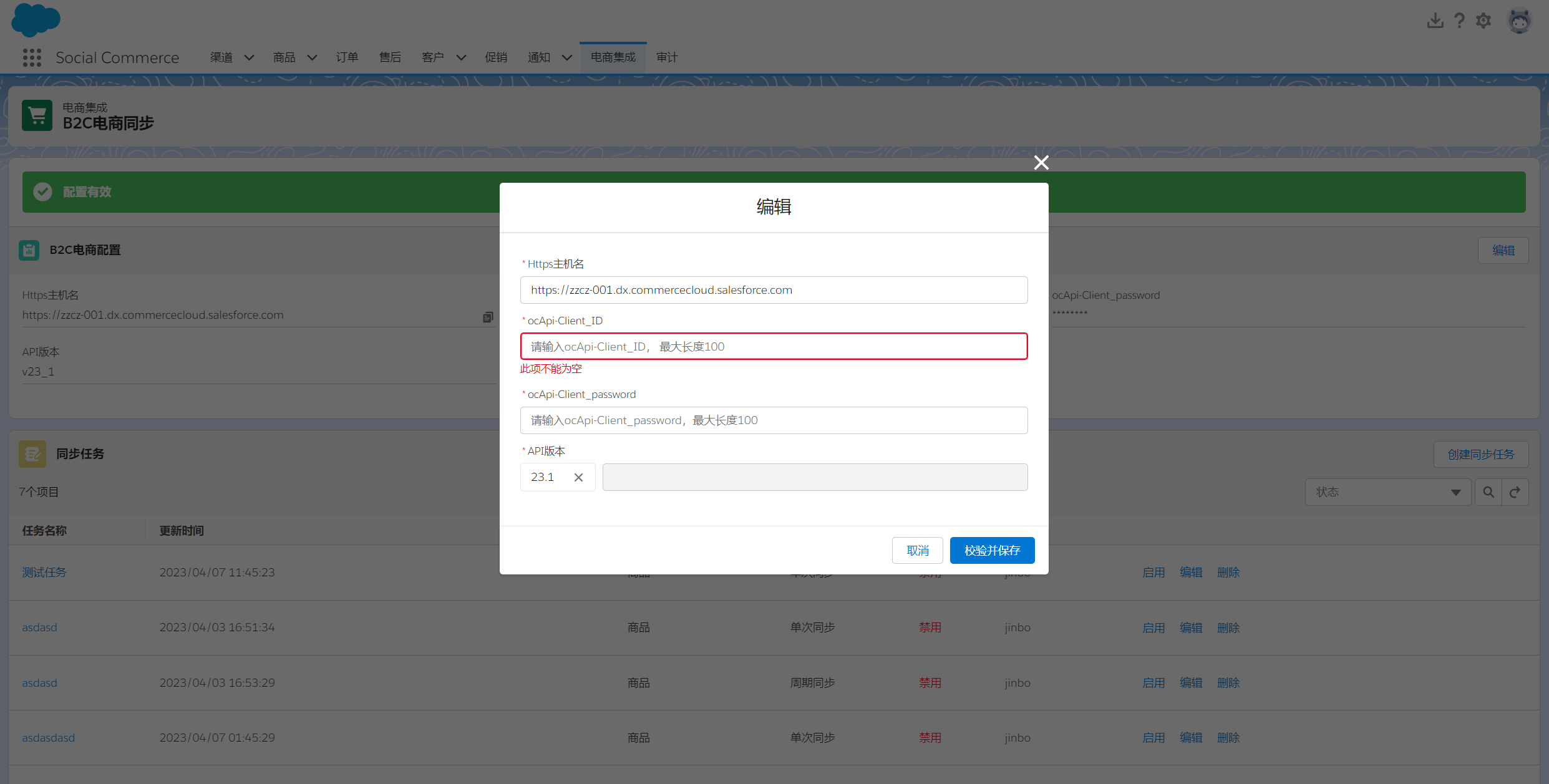The image size is (1549, 784).
Task: Click the download icon in header
Action: (x=1435, y=21)
